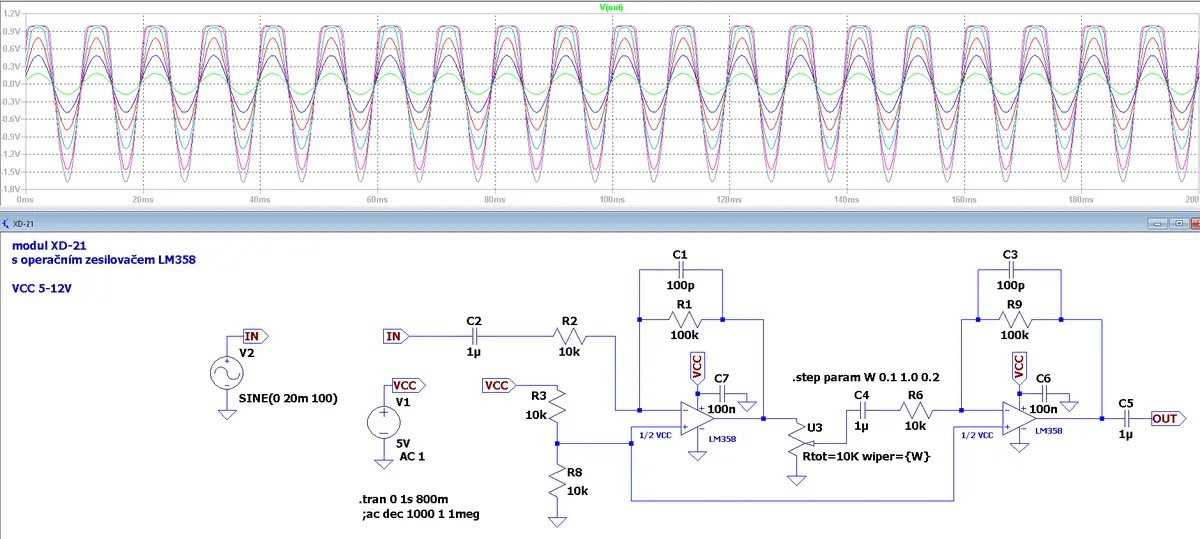Click the 'VCC 5-12V' comment text
Screen dimensions: 1200x539
click(42, 287)
